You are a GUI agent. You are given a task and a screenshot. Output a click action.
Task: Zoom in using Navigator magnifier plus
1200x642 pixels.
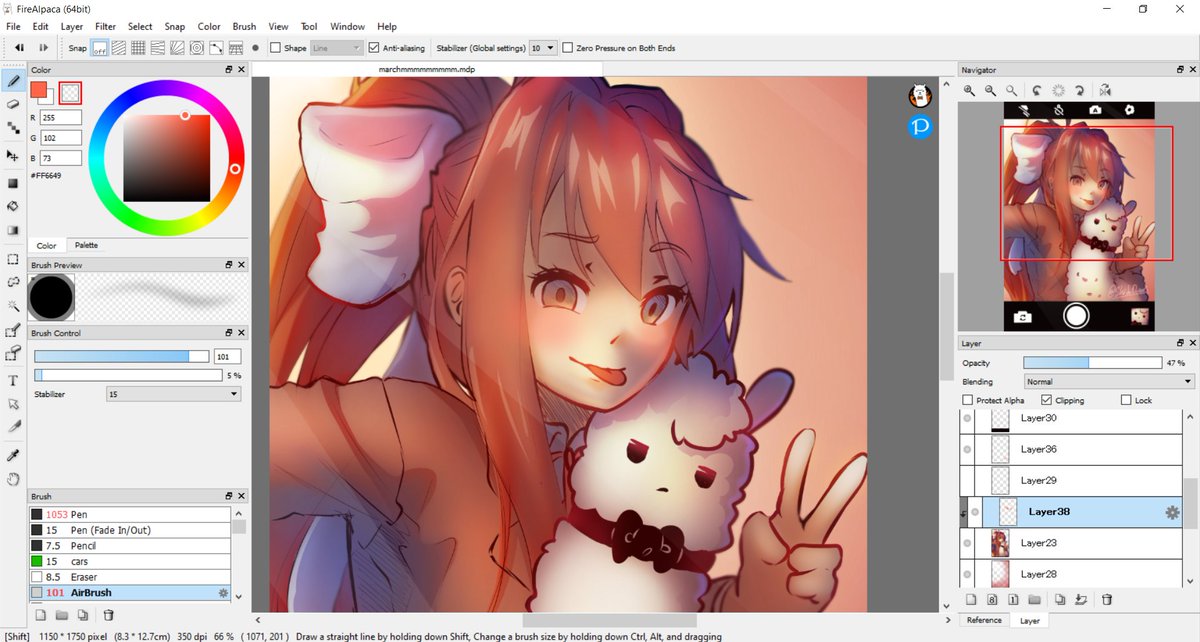click(x=969, y=90)
